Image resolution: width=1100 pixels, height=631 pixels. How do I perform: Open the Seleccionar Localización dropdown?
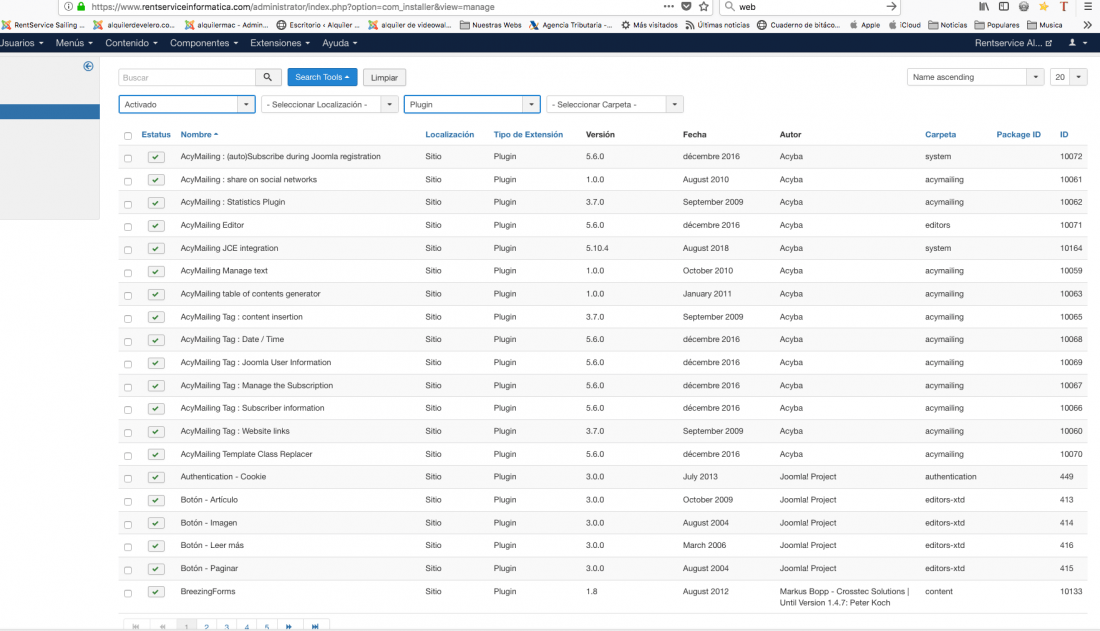[x=329, y=105]
